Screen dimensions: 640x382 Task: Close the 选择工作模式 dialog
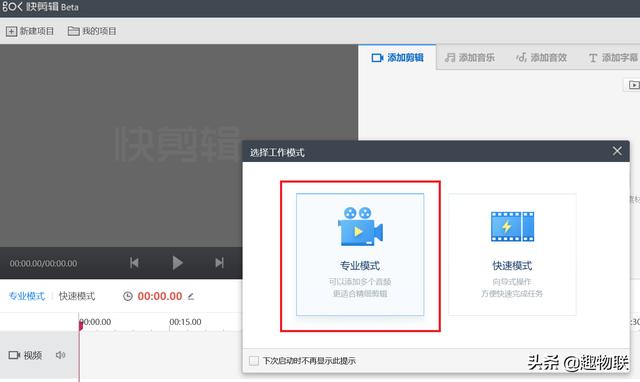click(617, 151)
